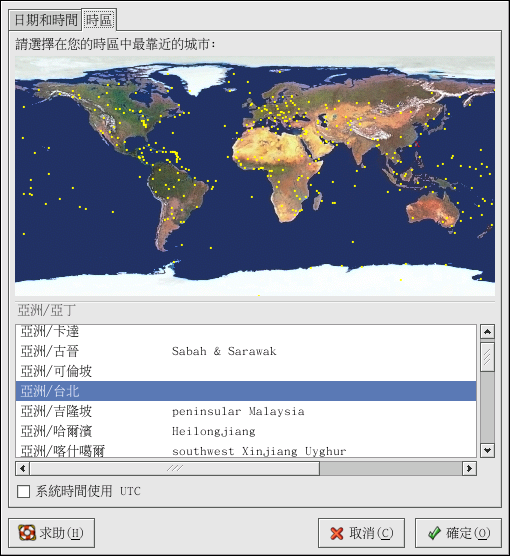The height and width of the screenshot is (556, 510).
Task: Click the horizontal scroll-right arrow
Action: (x=469, y=468)
